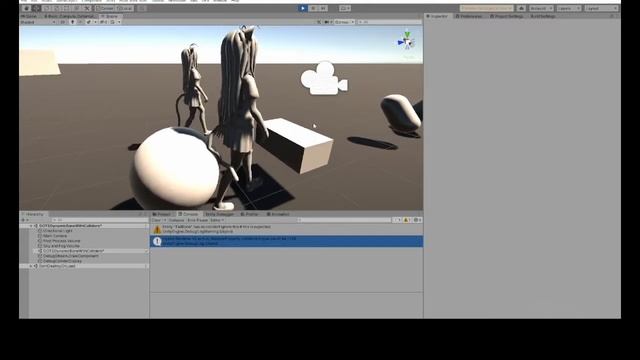The height and width of the screenshot is (360, 640).
Task: Click the scene orientation gizmo
Action: [x=407, y=41]
